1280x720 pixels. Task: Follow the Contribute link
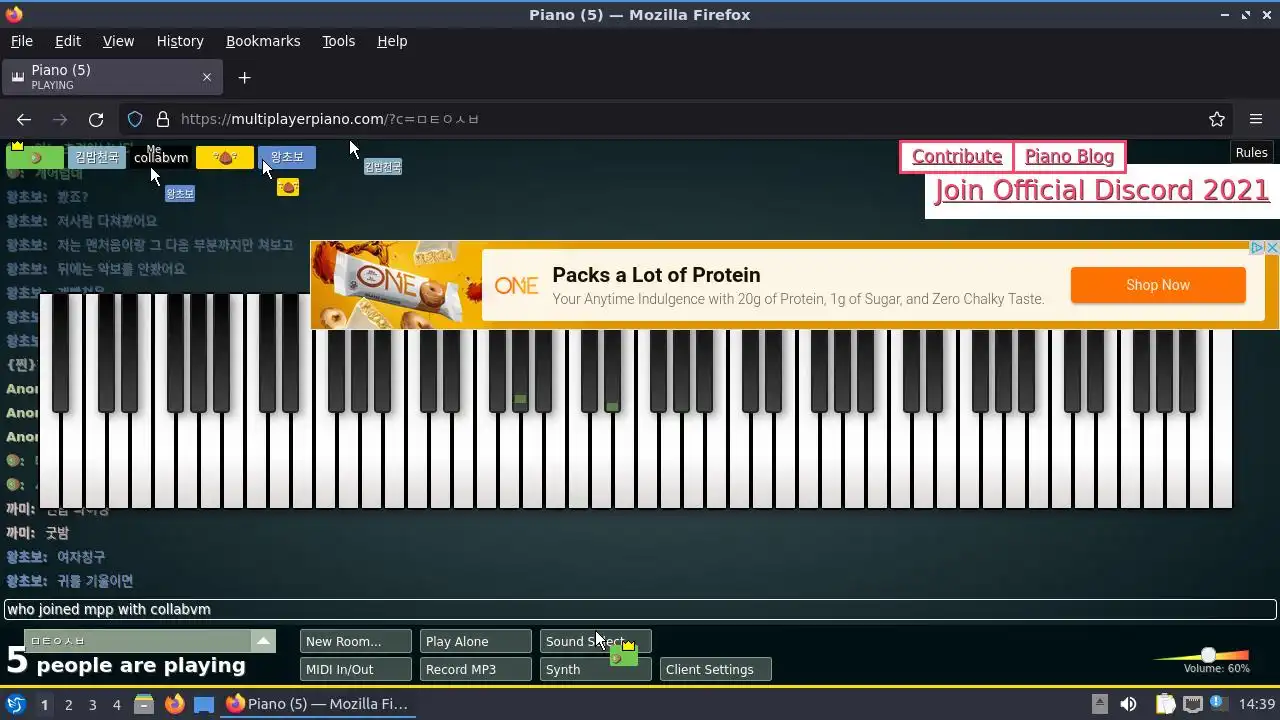point(957,157)
